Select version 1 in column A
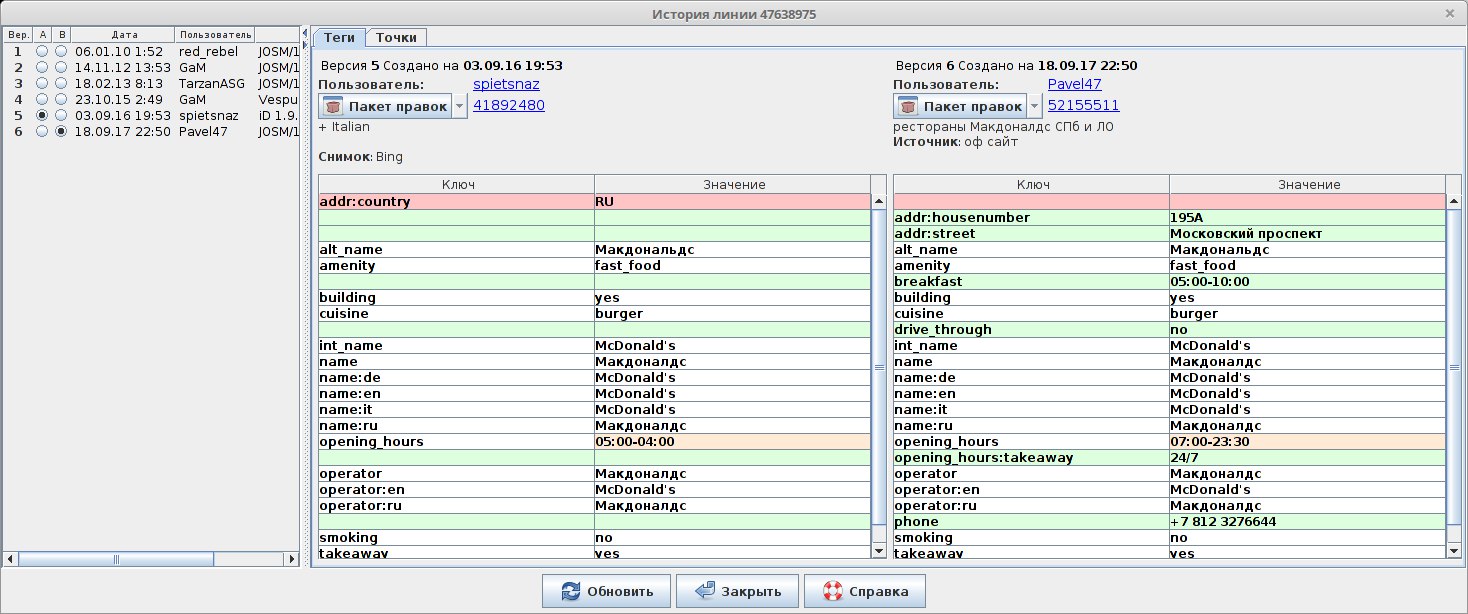 42,51
